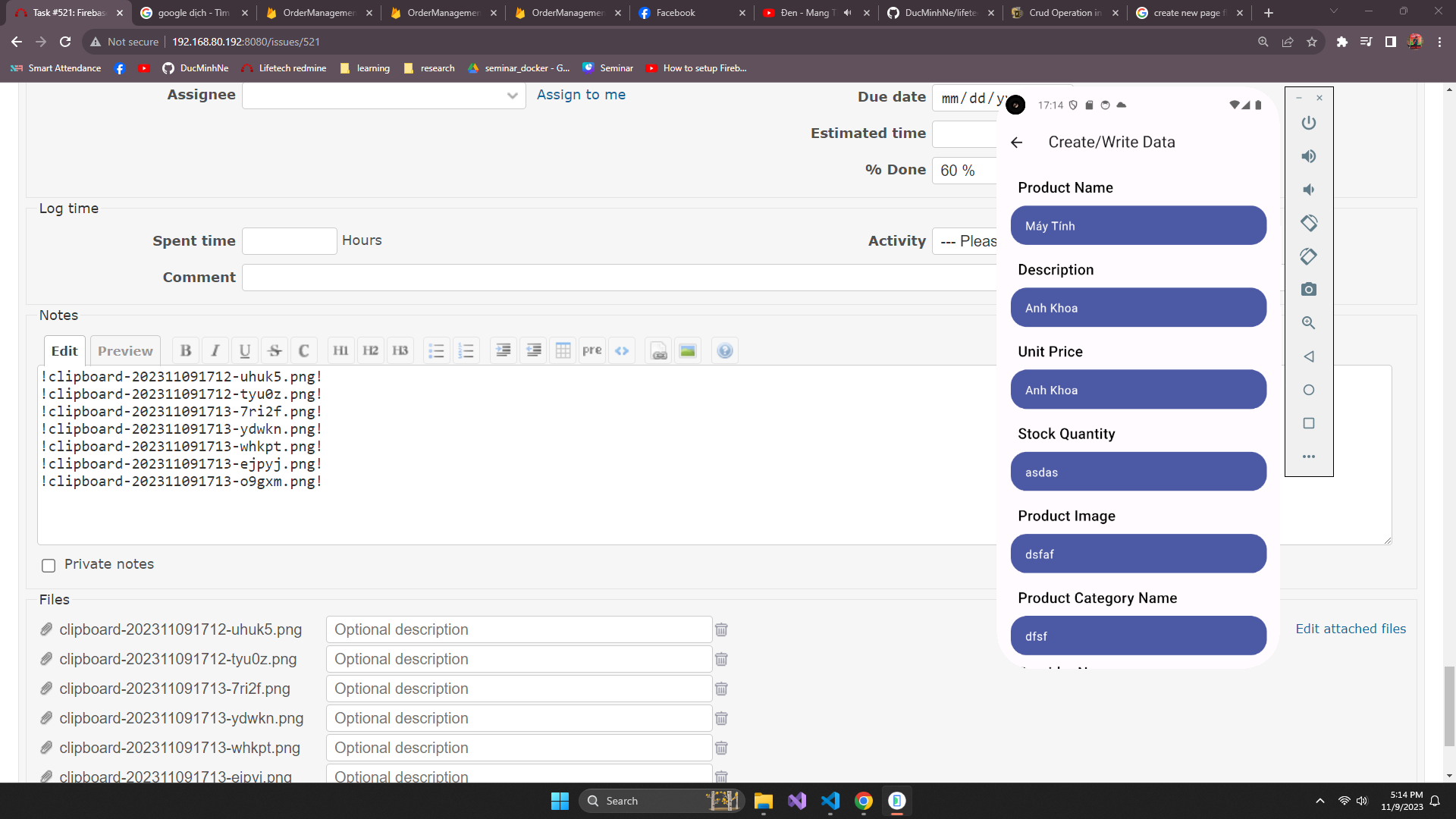Apply italic formatting in notes editor
This screenshot has height=819, width=1456.
(215, 350)
